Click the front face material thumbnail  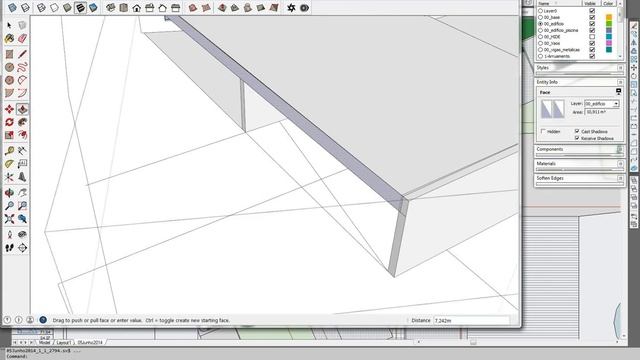[547, 109]
